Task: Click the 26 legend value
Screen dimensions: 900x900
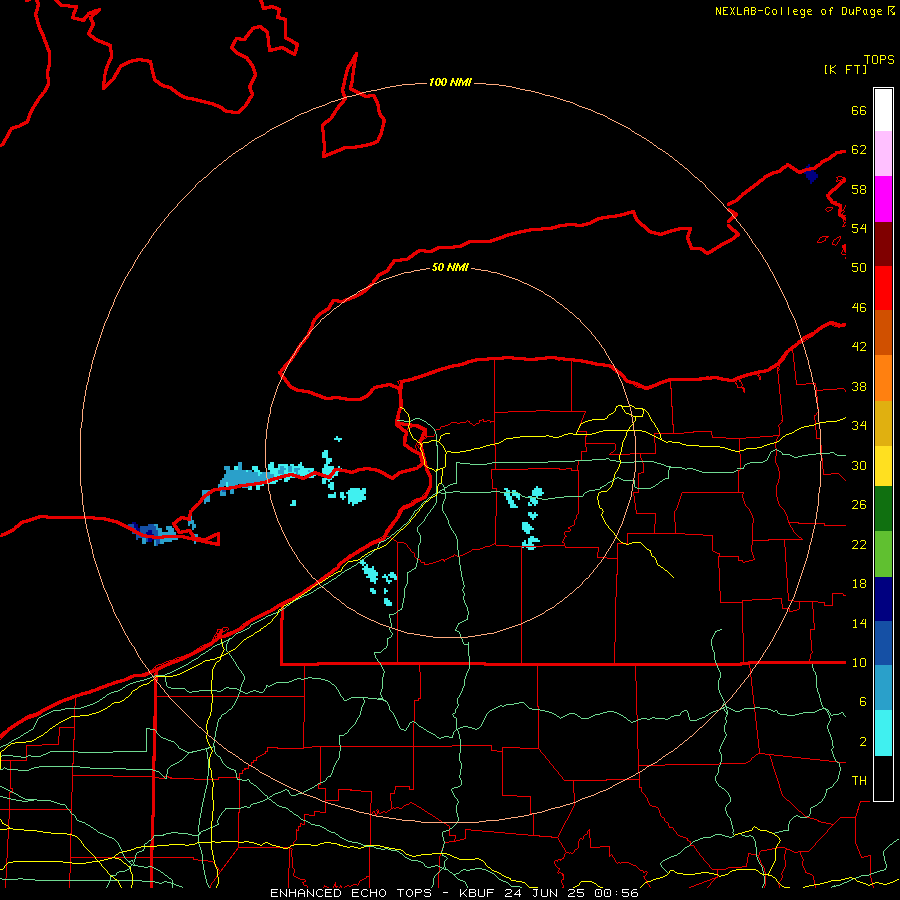Action: pyautogui.click(x=859, y=505)
